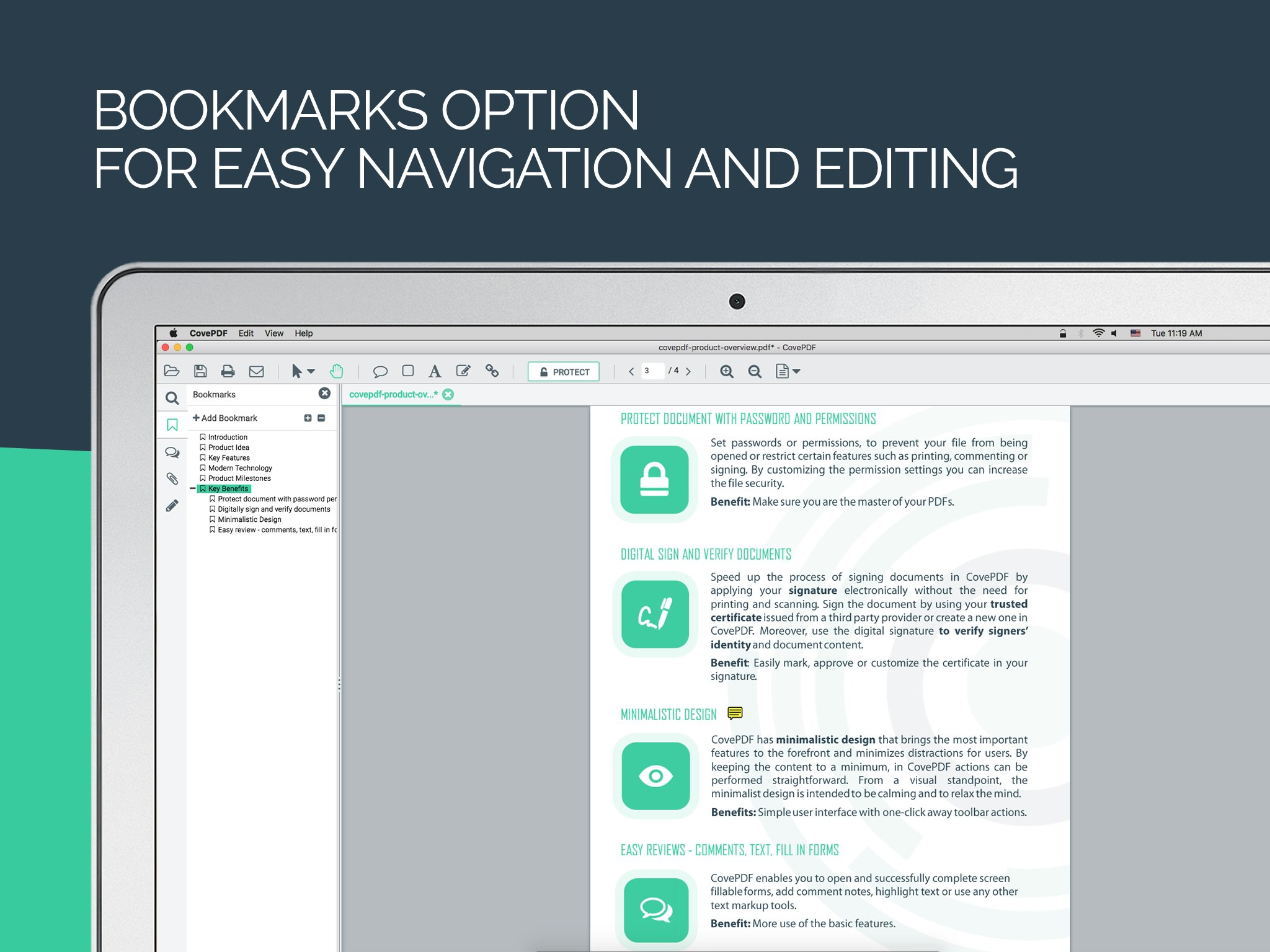Select the text A tool
Viewport: 1270px width, 952px height.
435,371
